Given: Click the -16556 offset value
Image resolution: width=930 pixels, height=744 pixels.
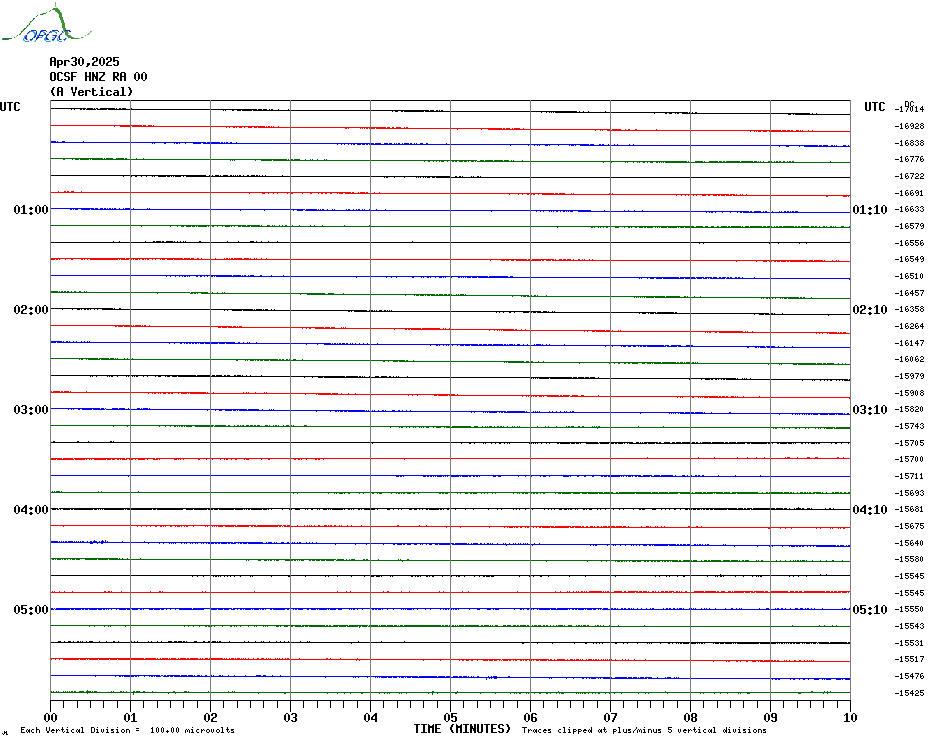Looking at the screenshot, I should tap(909, 243).
